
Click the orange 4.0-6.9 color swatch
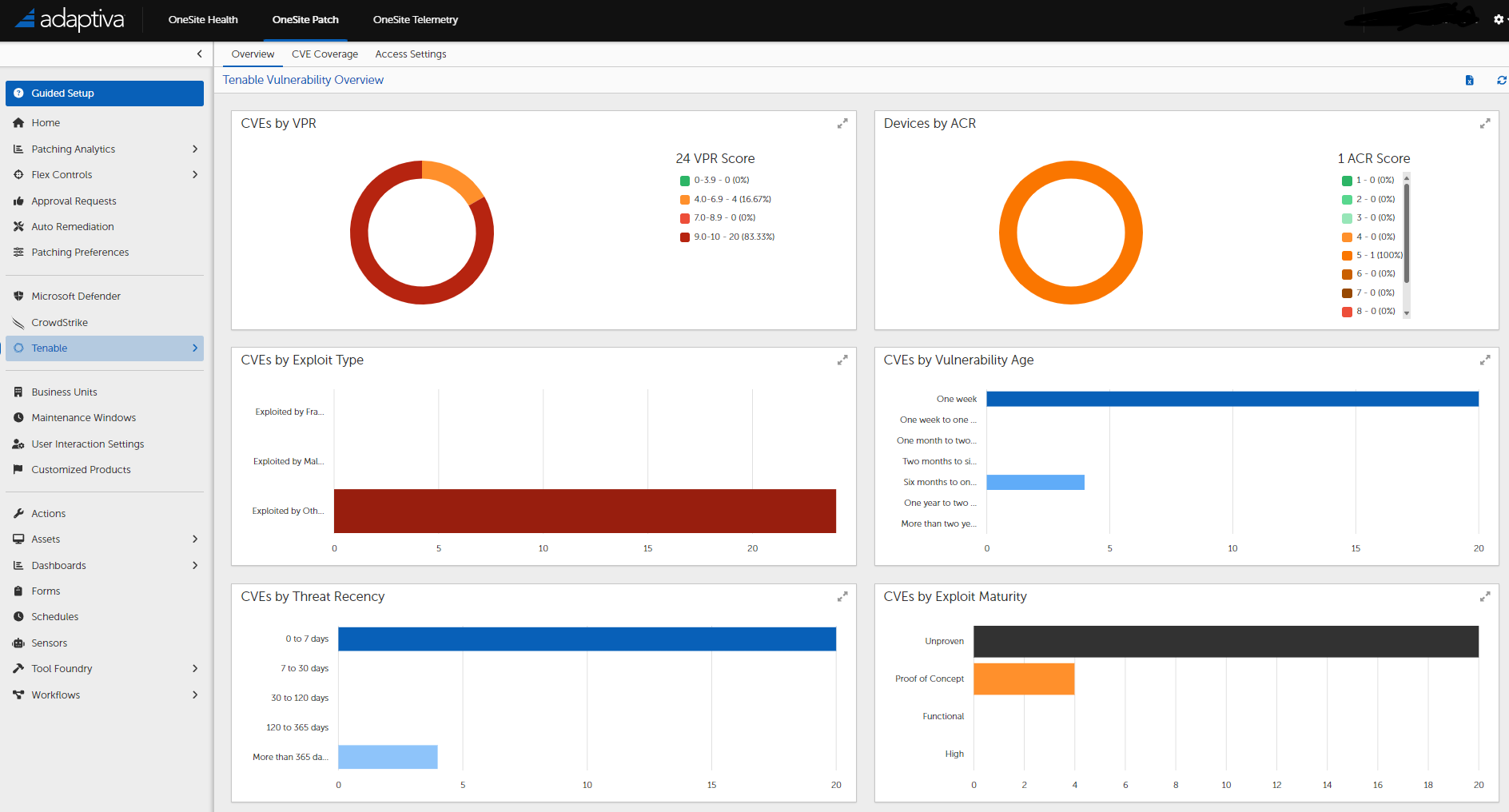point(684,198)
